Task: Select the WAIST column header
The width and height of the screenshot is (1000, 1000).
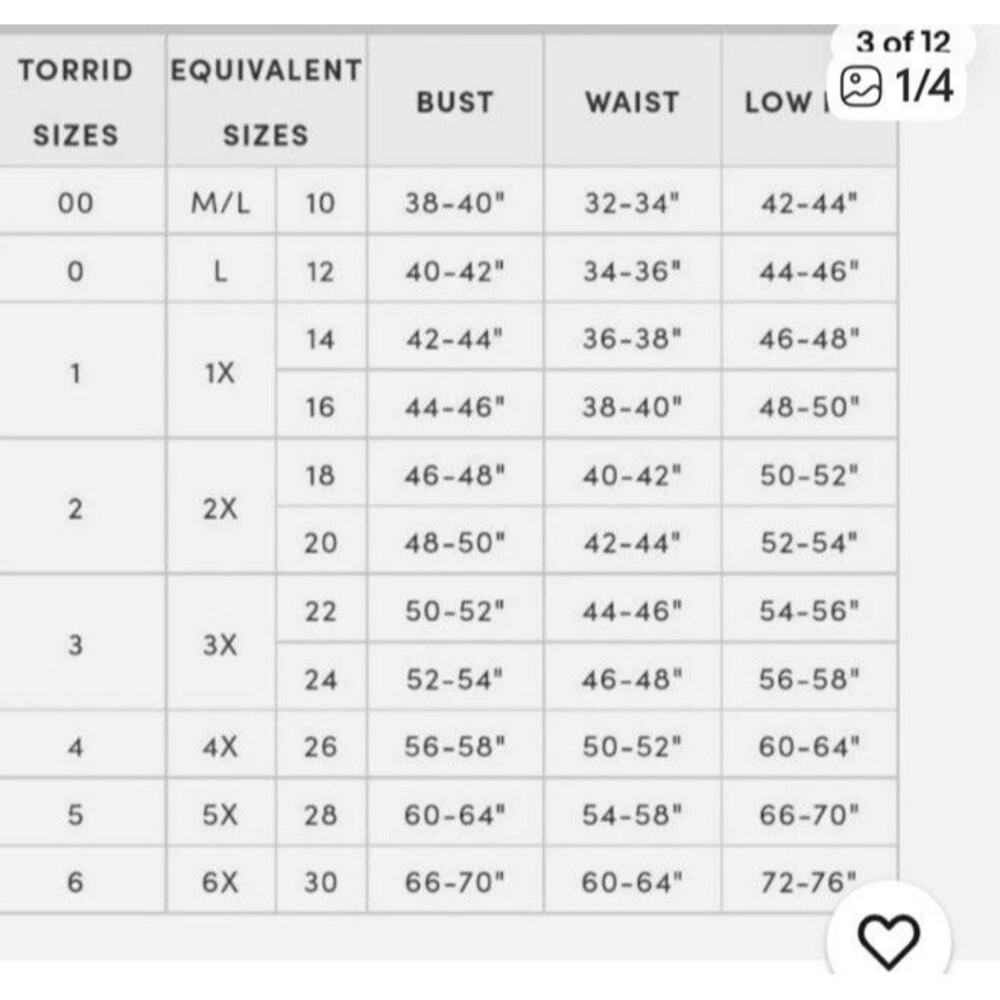Action: 632,102
